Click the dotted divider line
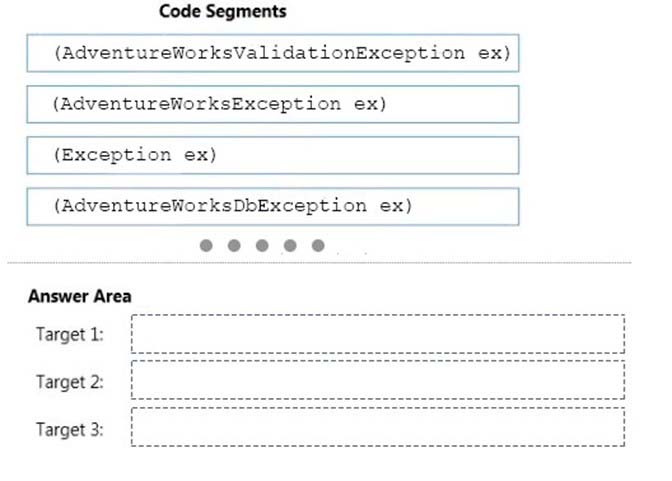This screenshot has width=672, height=481. pos(319,262)
